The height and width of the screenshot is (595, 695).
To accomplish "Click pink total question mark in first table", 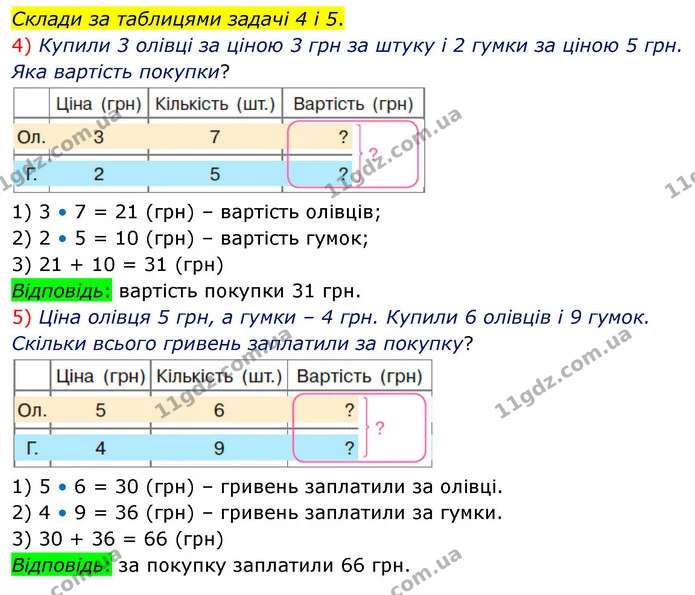I will (x=373, y=154).
